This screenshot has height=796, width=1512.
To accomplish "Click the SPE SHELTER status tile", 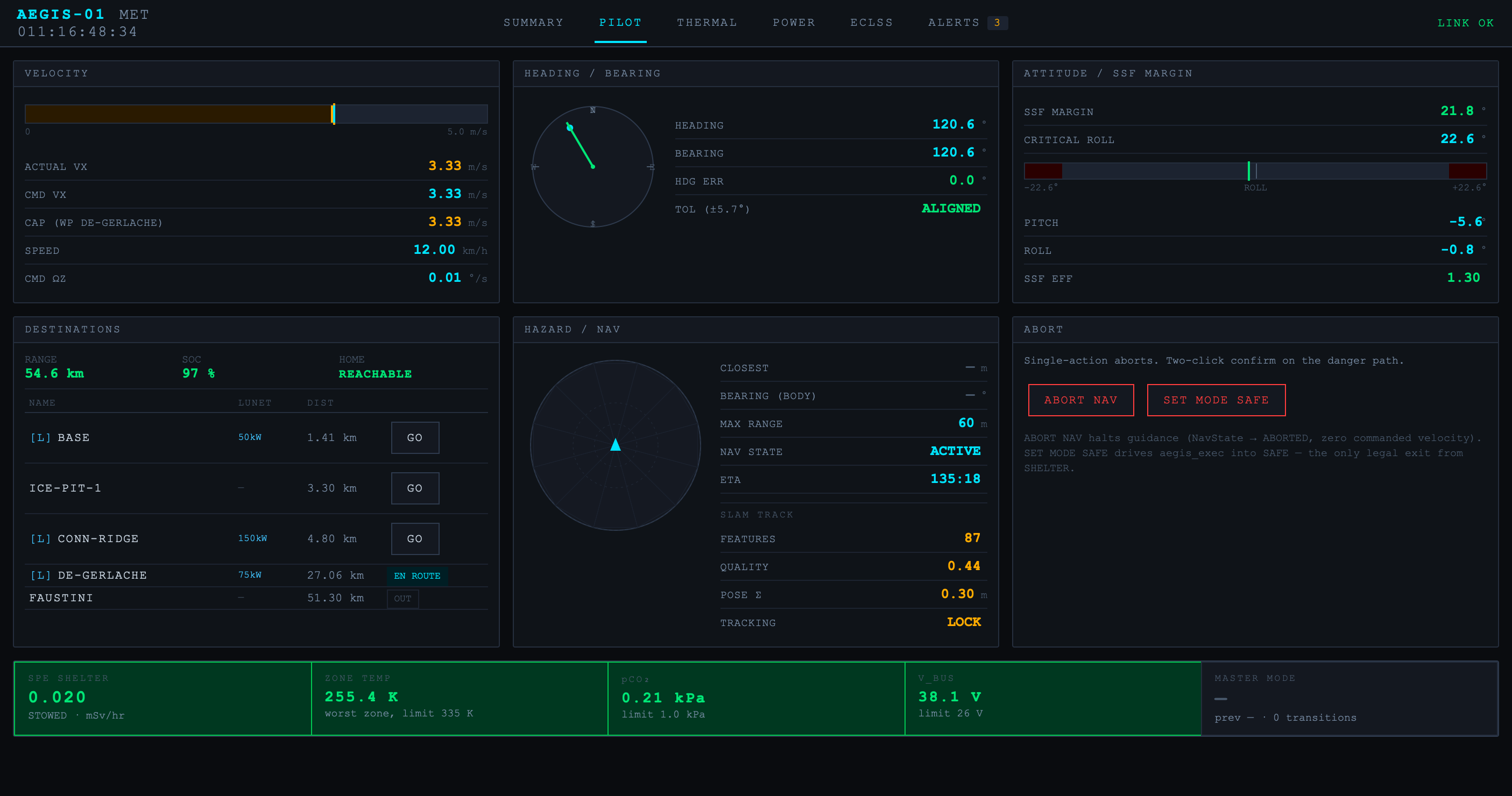I will click(162, 698).
